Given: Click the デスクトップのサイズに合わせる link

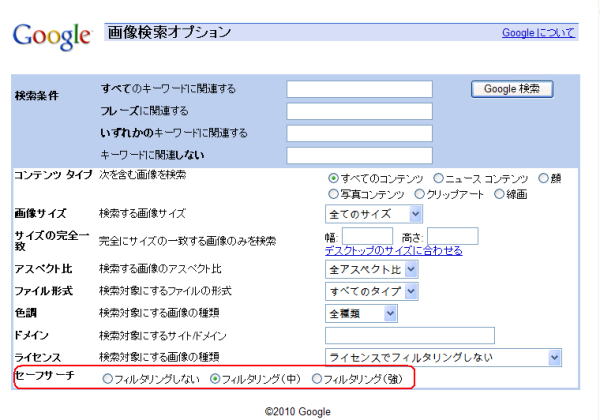Looking at the screenshot, I should [394, 251].
